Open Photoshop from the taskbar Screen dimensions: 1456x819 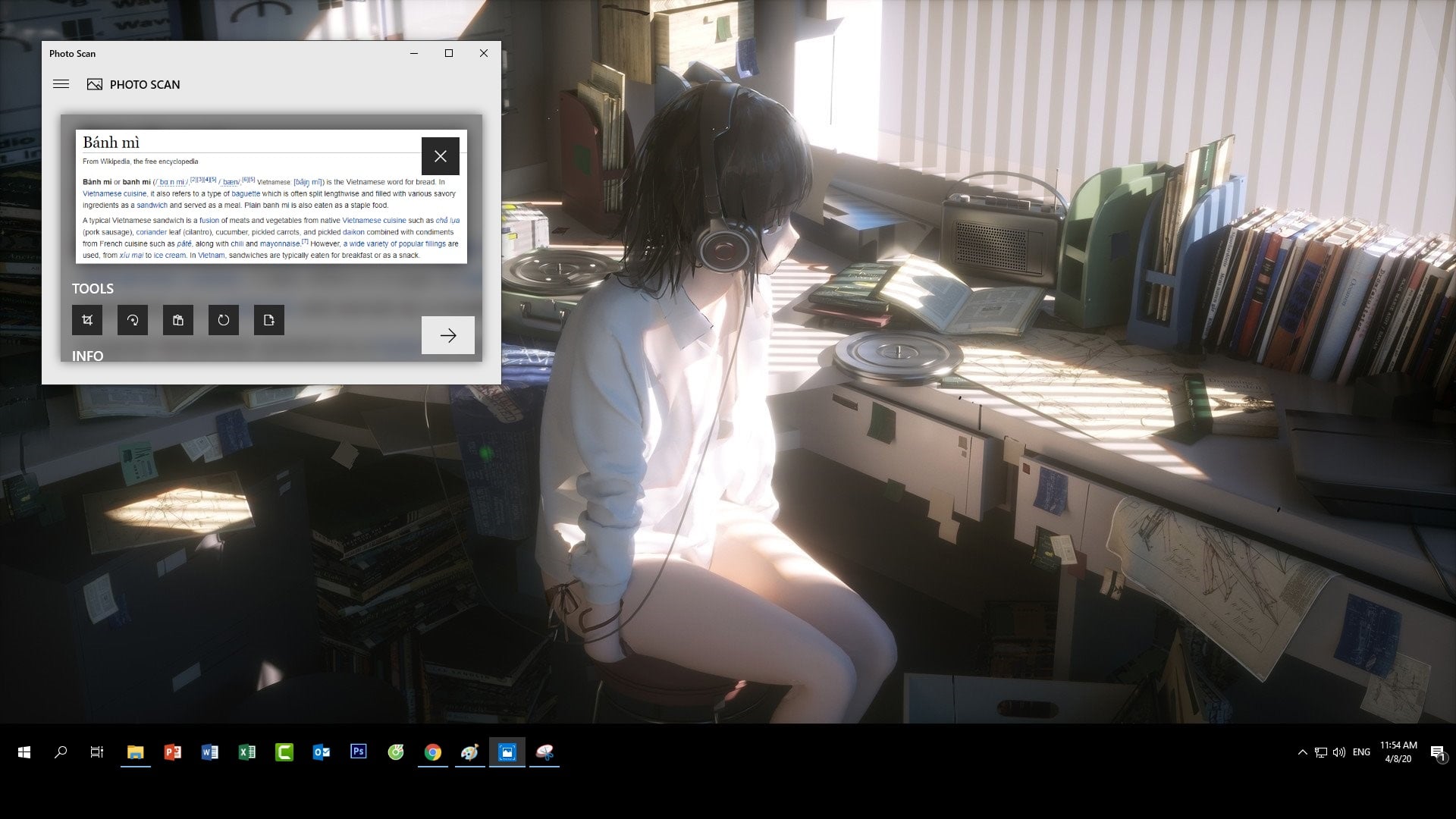(x=359, y=752)
